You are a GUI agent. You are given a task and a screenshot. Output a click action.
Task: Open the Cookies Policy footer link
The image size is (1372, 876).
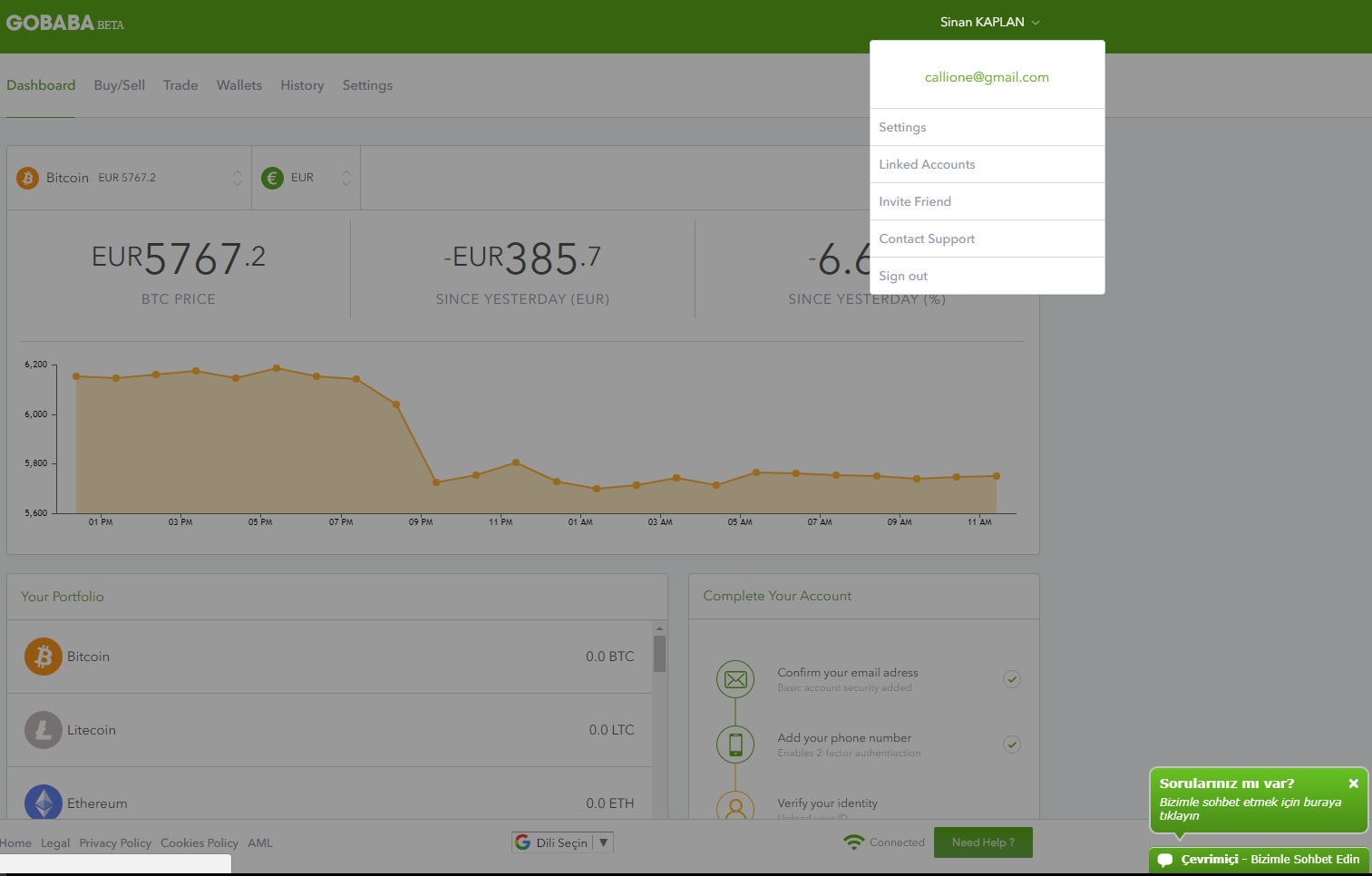199,843
